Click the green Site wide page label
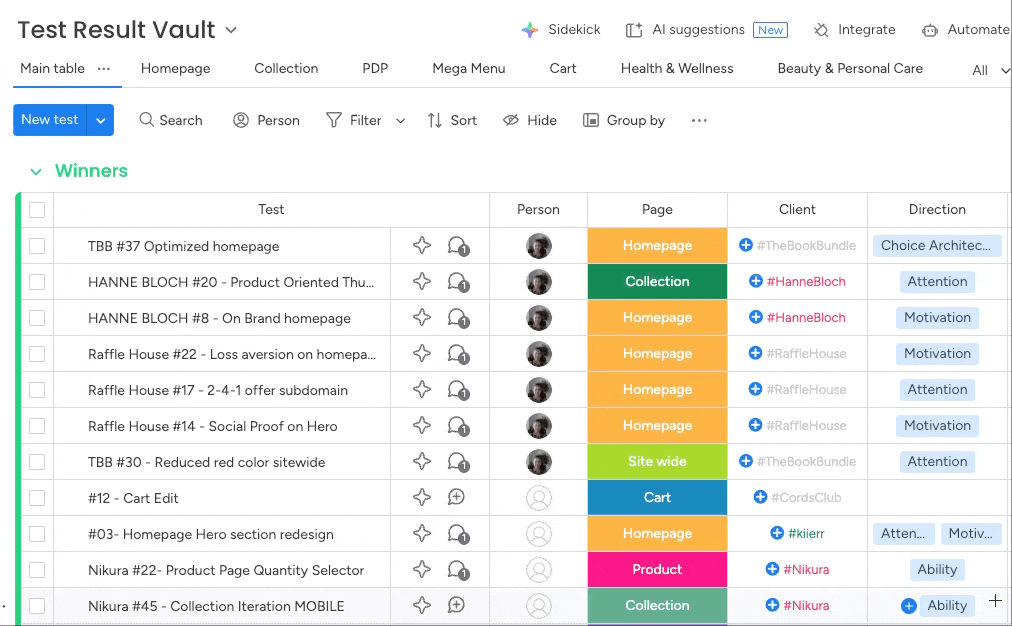Screen dimensions: 1012x626 (x=657, y=462)
